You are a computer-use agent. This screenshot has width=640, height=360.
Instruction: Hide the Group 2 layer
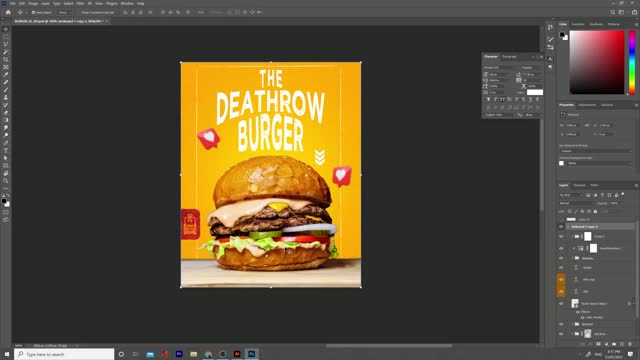point(561,236)
